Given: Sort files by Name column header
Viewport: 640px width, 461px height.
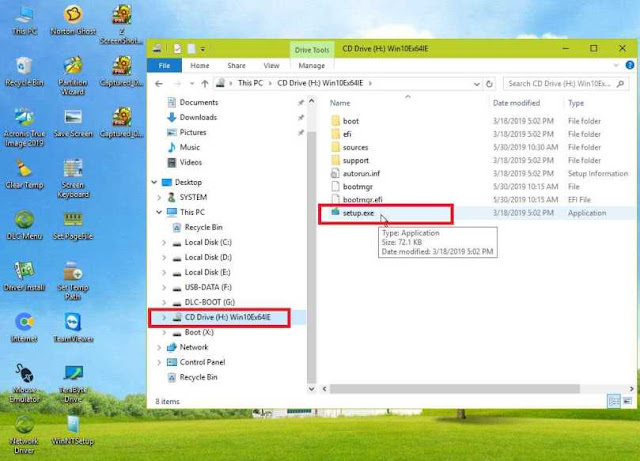Looking at the screenshot, I should [340, 103].
